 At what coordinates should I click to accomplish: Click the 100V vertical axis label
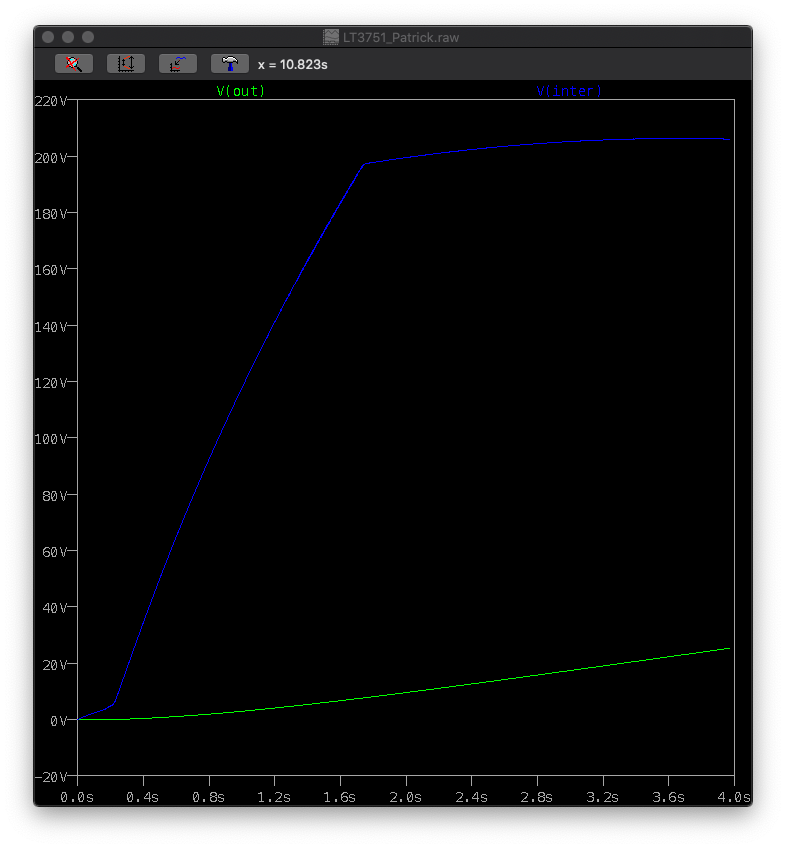tap(51, 439)
